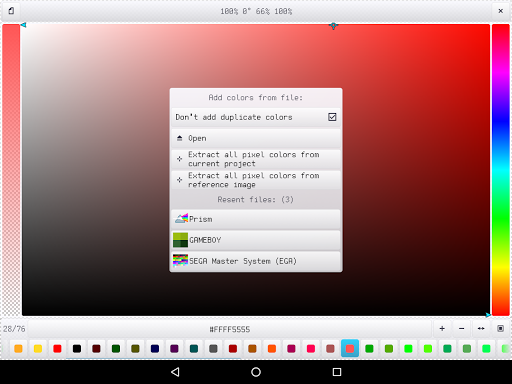Screen dimensions: 512x384
Task: Toggle Don't add duplicate colors checkbox
Action: click(x=332, y=117)
